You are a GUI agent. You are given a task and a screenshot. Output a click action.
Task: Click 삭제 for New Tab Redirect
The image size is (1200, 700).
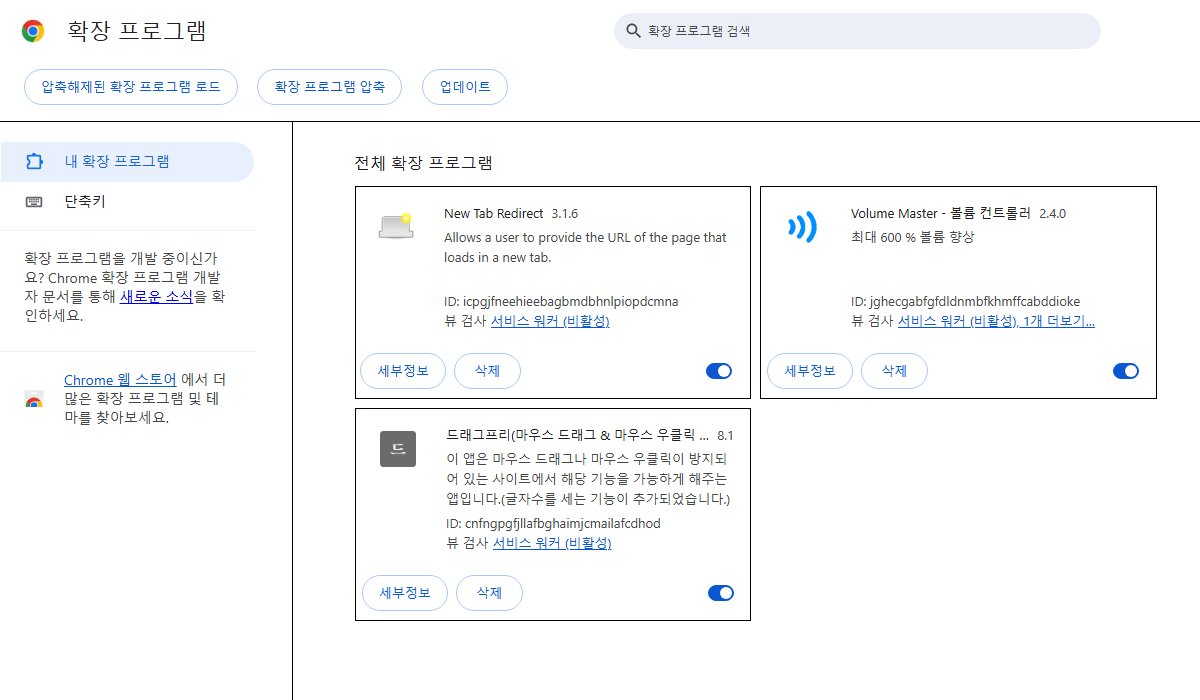[x=487, y=371]
